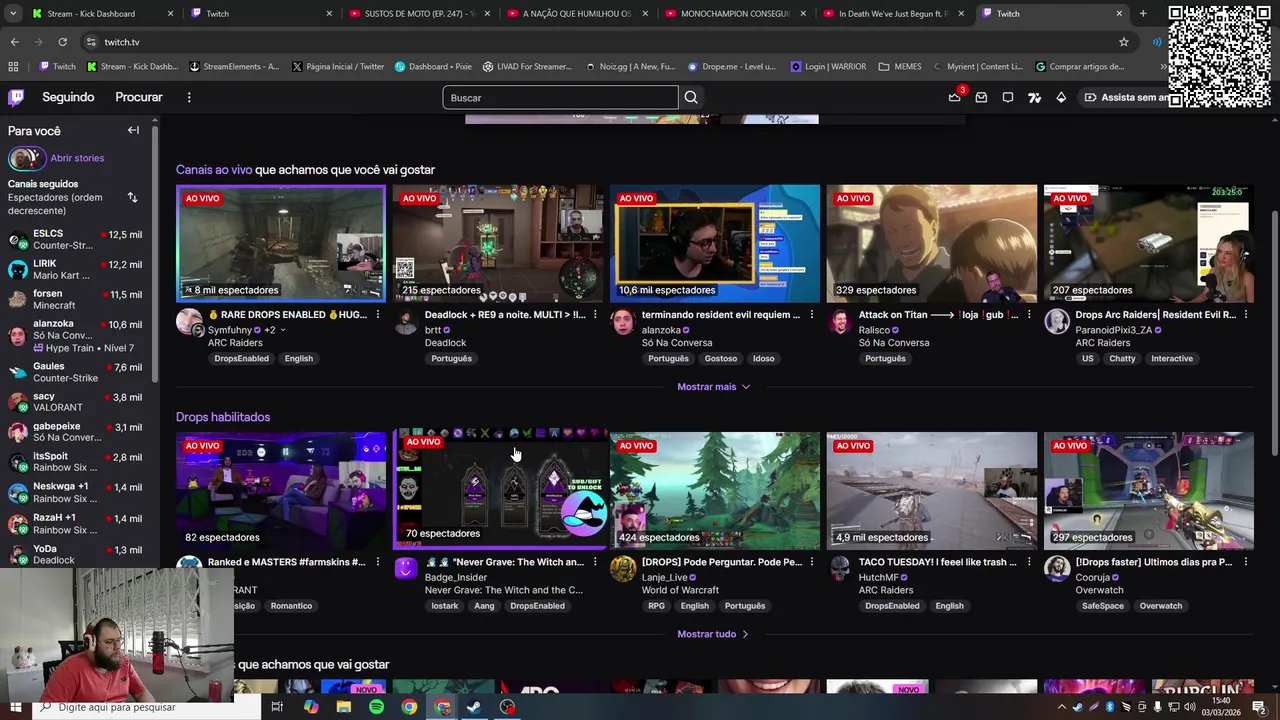This screenshot has width=1280, height=720.
Task: Show hidden system tray icons
Action: pyautogui.click(x=1061, y=707)
